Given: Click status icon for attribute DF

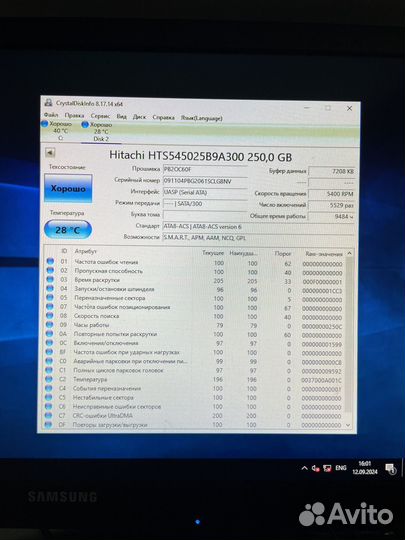Looking at the screenshot, I should pos(48,424).
